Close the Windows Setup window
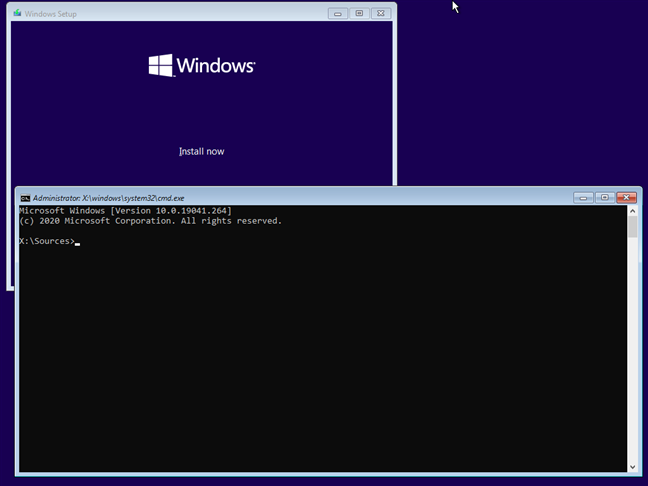 coord(381,14)
